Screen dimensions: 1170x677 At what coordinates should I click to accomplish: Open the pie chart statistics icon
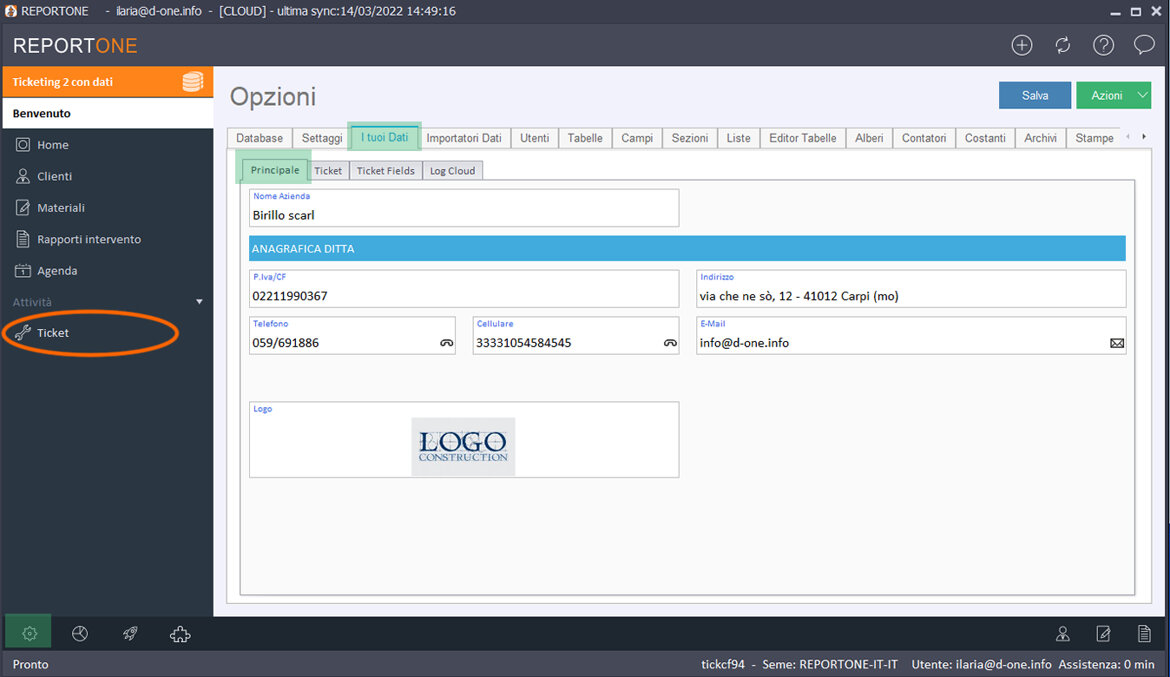[x=80, y=633]
